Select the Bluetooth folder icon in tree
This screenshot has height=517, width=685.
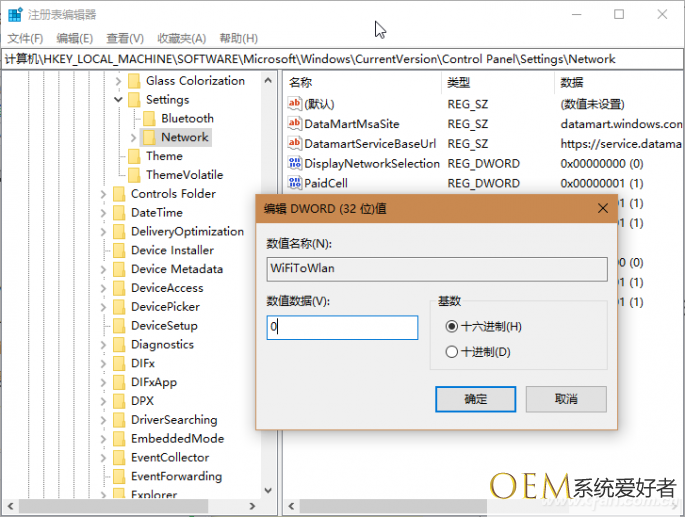coord(149,119)
